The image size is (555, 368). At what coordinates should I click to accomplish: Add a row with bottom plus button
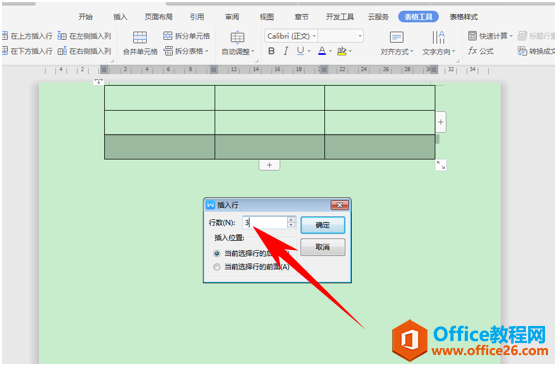(269, 165)
